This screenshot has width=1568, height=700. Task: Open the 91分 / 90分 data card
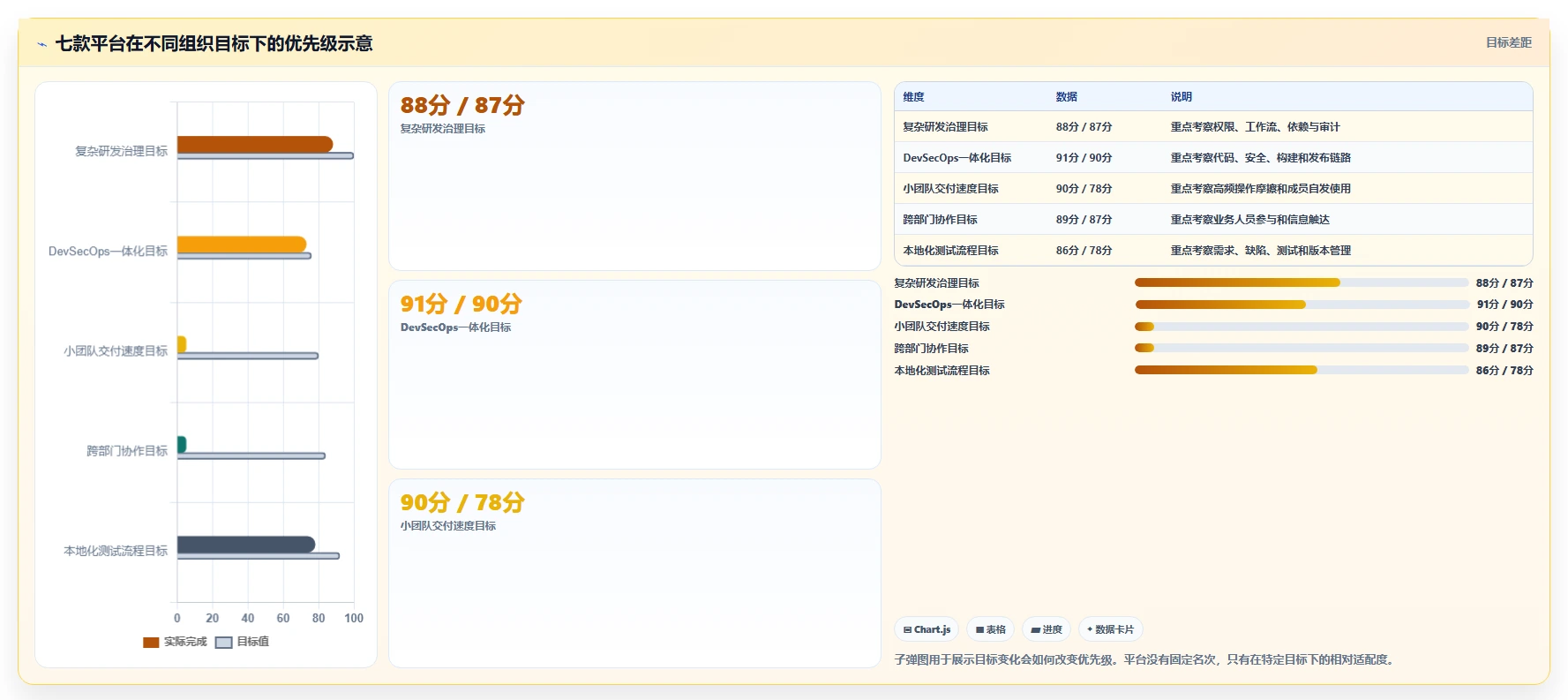pyautogui.click(x=634, y=374)
